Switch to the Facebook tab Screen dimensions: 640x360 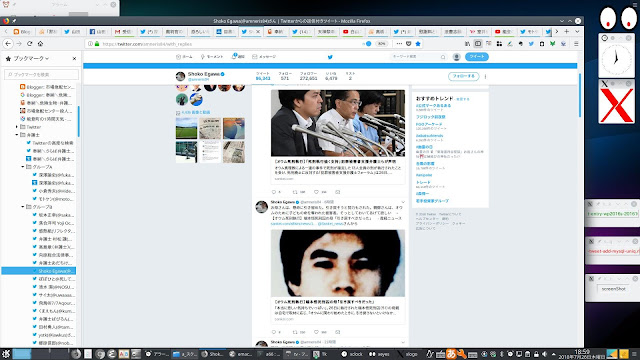click(98, 31)
